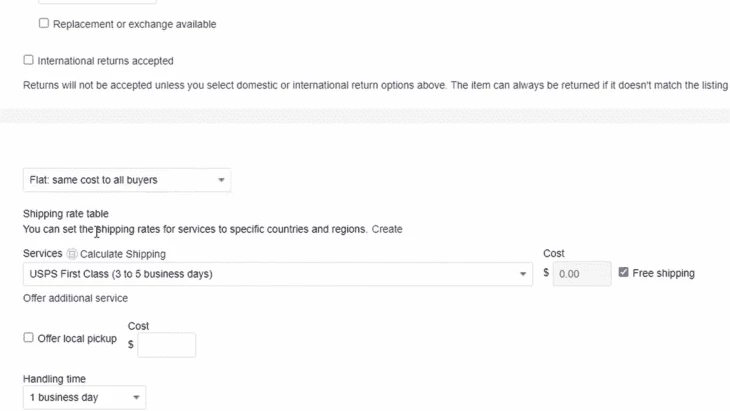730x411 pixels.
Task: Click the Handling time label
Action: [54, 379]
